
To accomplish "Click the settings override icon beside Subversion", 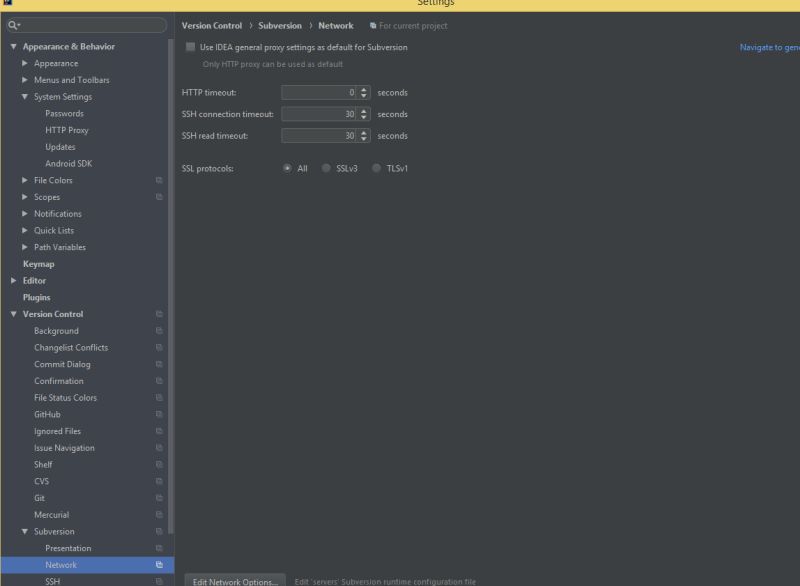I will coord(158,531).
